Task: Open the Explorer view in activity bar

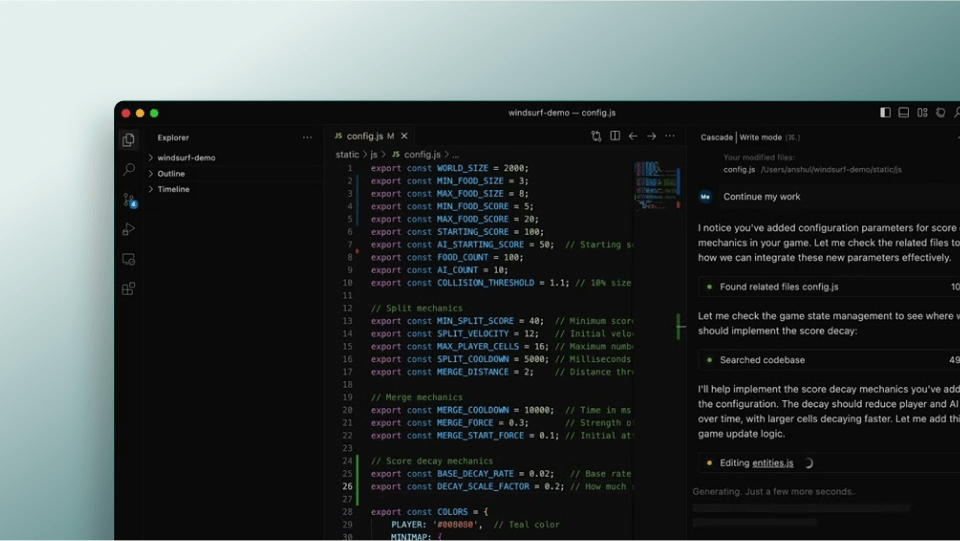Action: click(x=128, y=141)
